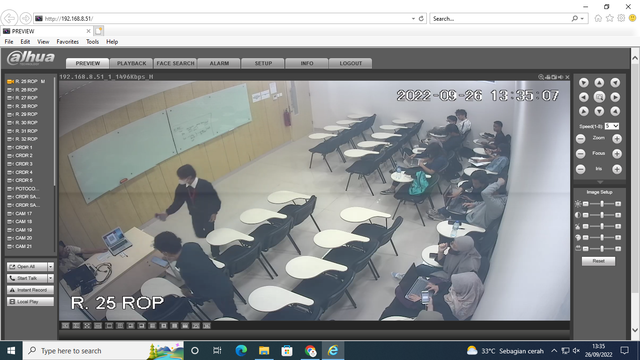
Task: Click the Task View taskbar icon
Action: (x=217, y=351)
